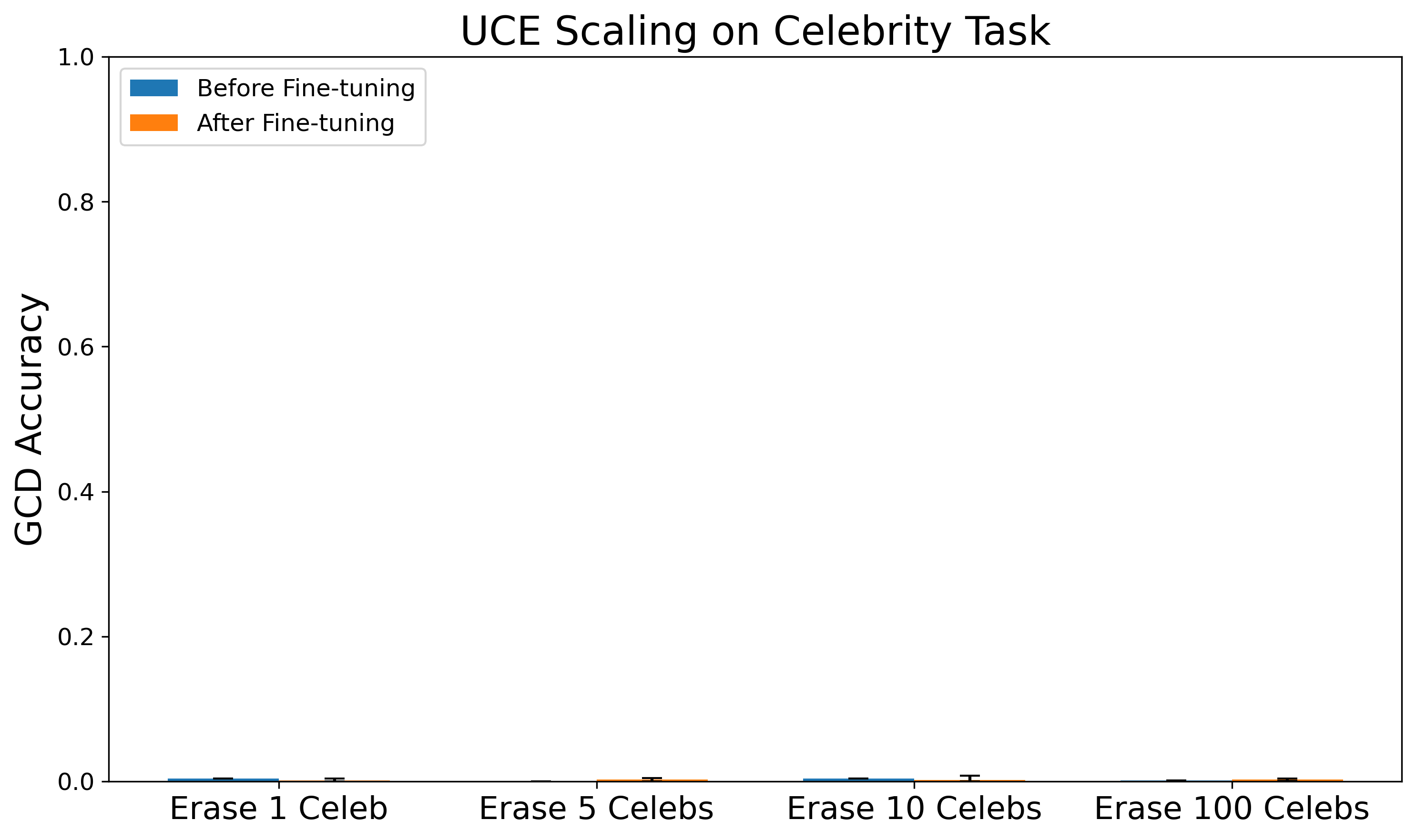This screenshot has height=840, width=1416.
Task: Select the "Erase 100 Celebs" x-axis label
Action: (x=1232, y=809)
